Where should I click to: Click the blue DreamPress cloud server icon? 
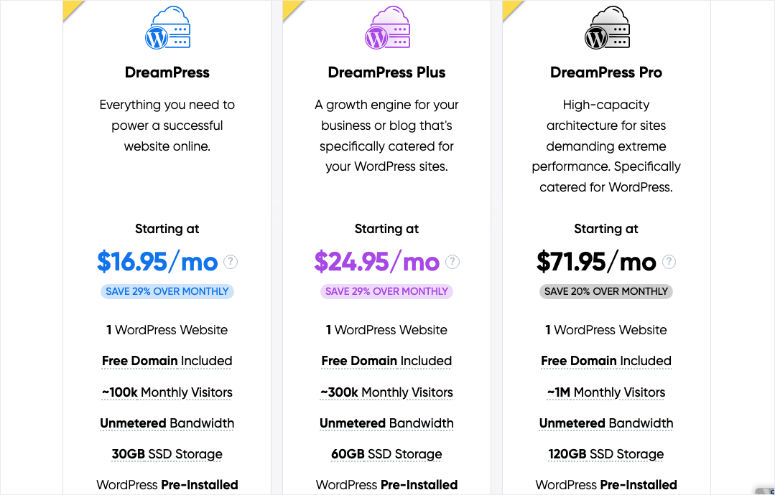(x=167, y=28)
